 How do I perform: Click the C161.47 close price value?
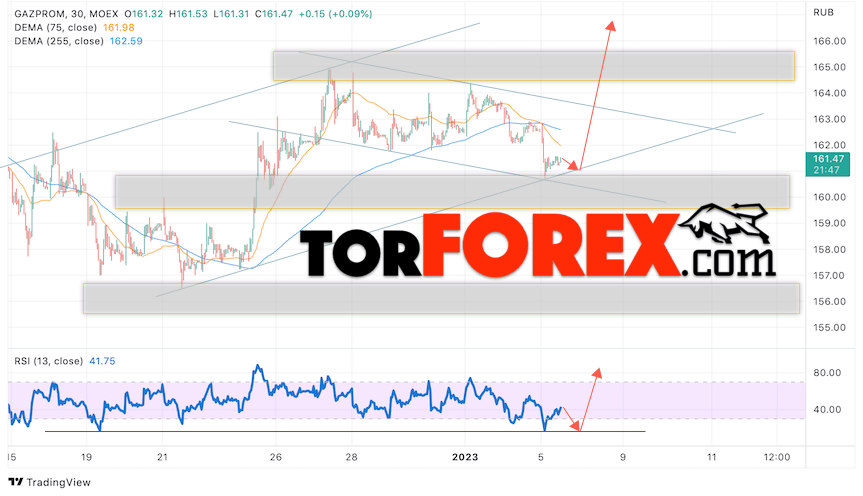click(274, 14)
